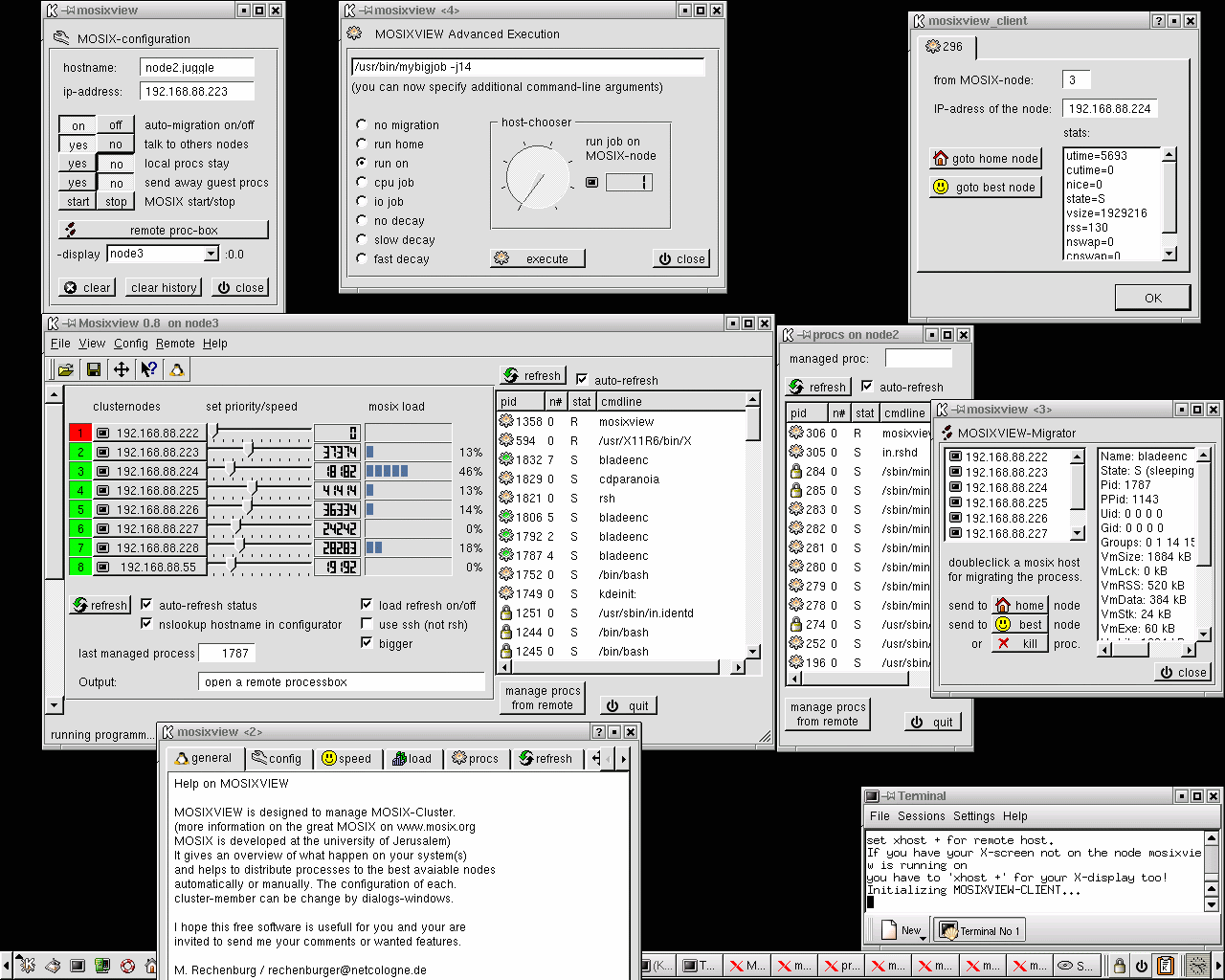The width and height of the screenshot is (1225, 980).
Task: Click the panel left hide arrow
Action: click(6, 966)
